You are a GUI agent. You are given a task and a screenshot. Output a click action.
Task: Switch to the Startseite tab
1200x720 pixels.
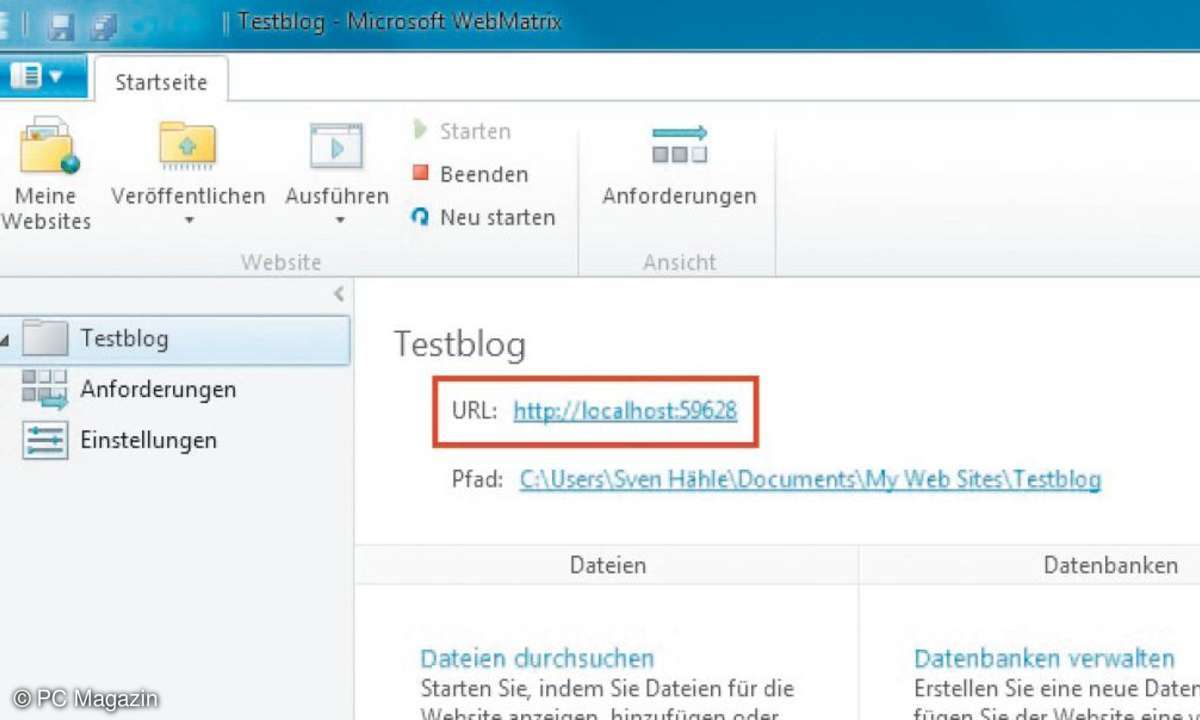coord(161,82)
